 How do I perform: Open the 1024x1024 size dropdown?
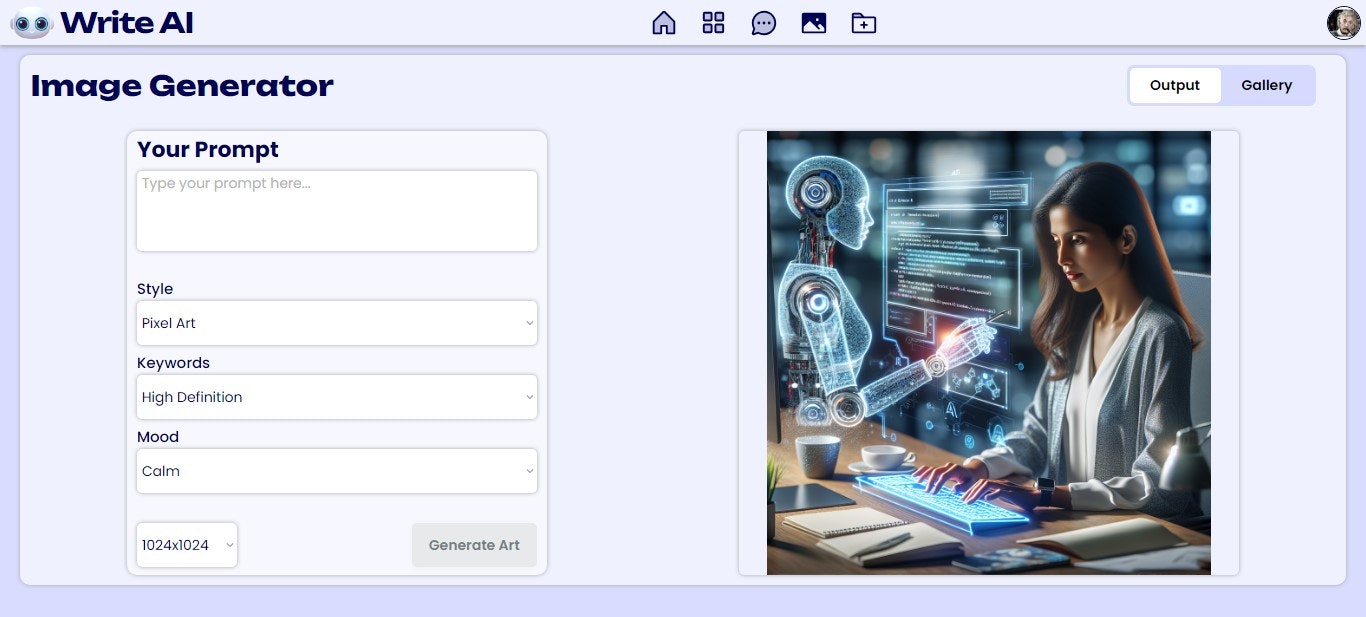[x=187, y=545]
